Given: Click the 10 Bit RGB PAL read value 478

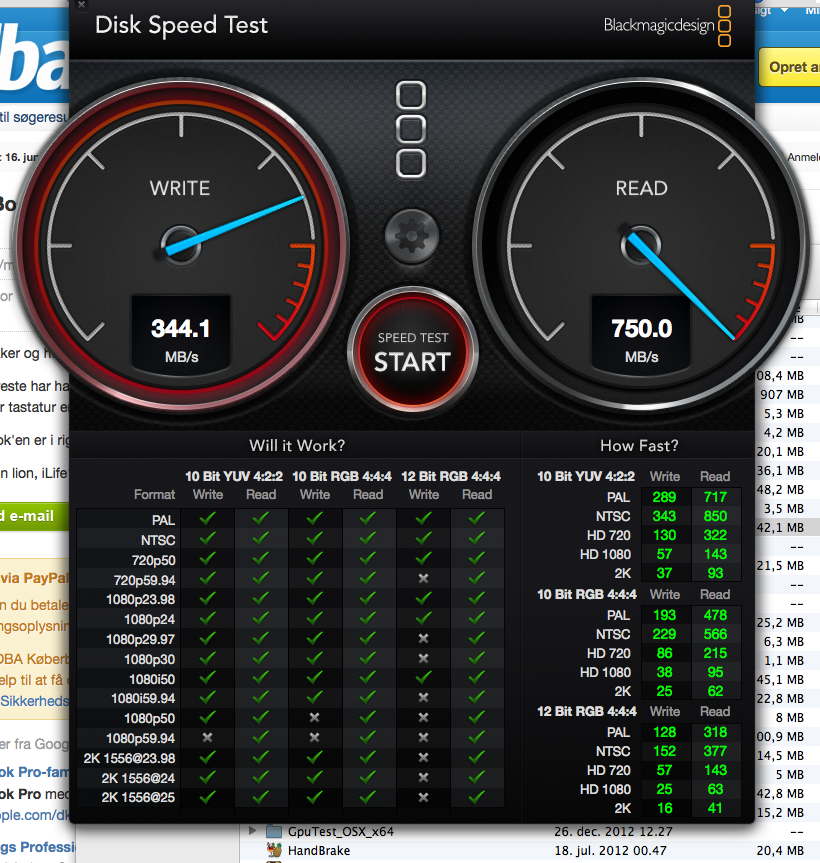Looking at the screenshot, I should (x=715, y=615).
